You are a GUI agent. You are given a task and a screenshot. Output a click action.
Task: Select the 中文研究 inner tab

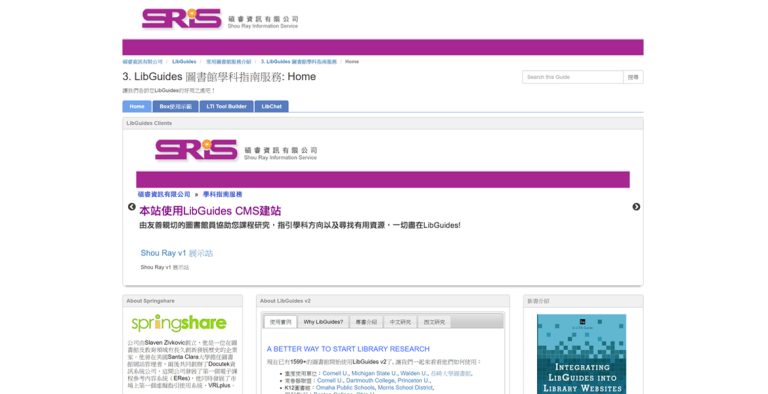pyautogui.click(x=400, y=322)
